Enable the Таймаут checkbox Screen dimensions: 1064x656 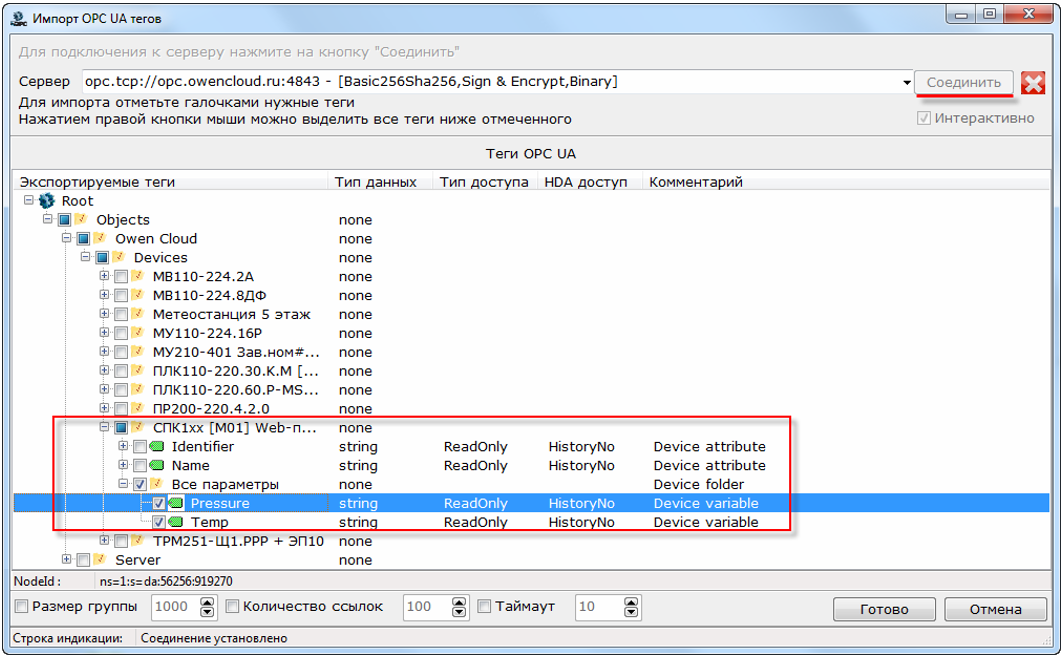485,607
